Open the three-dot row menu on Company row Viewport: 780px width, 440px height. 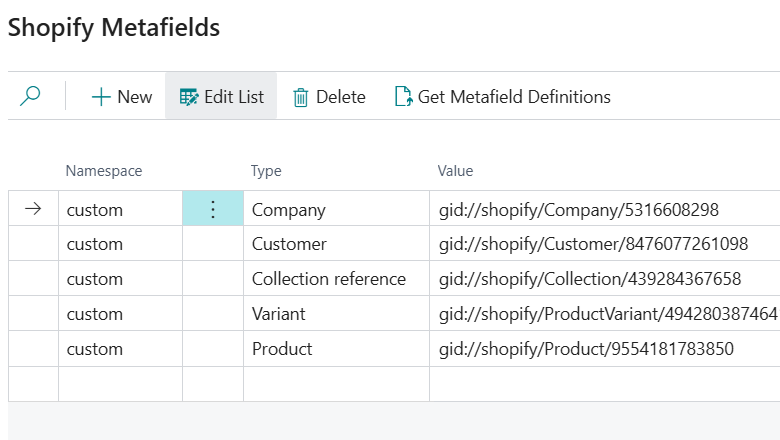[213, 209]
